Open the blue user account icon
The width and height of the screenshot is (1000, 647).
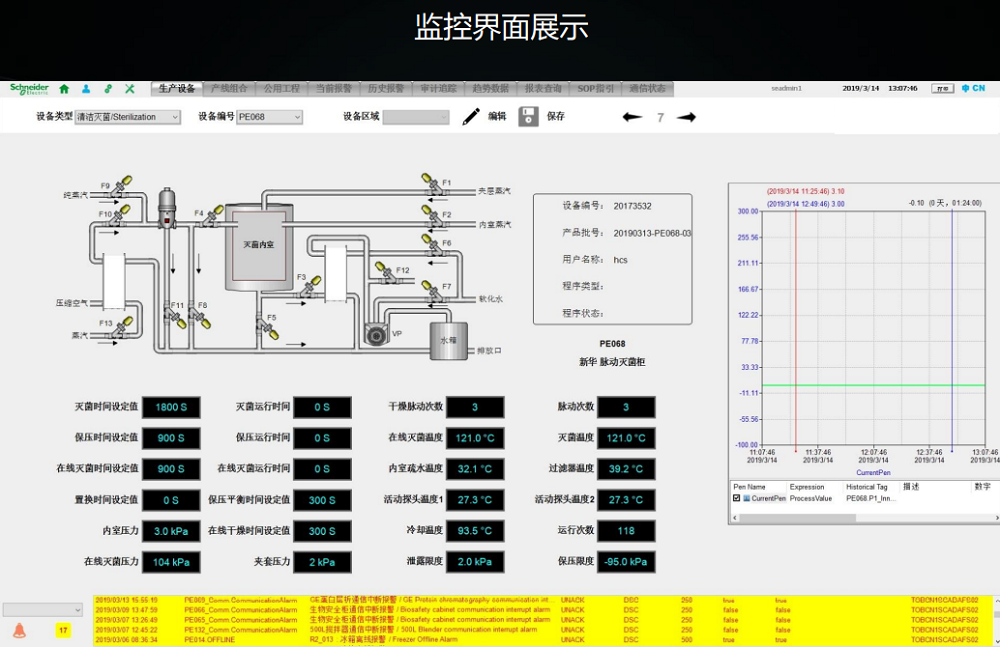(x=86, y=89)
